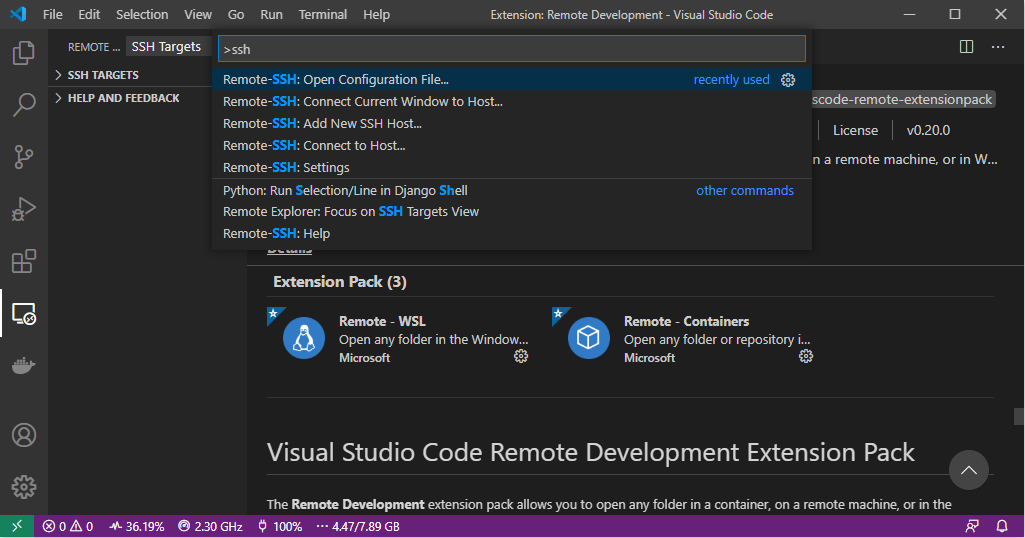
Task: Open the editor More Actions ellipsis
Action: [x=998, y=46]
